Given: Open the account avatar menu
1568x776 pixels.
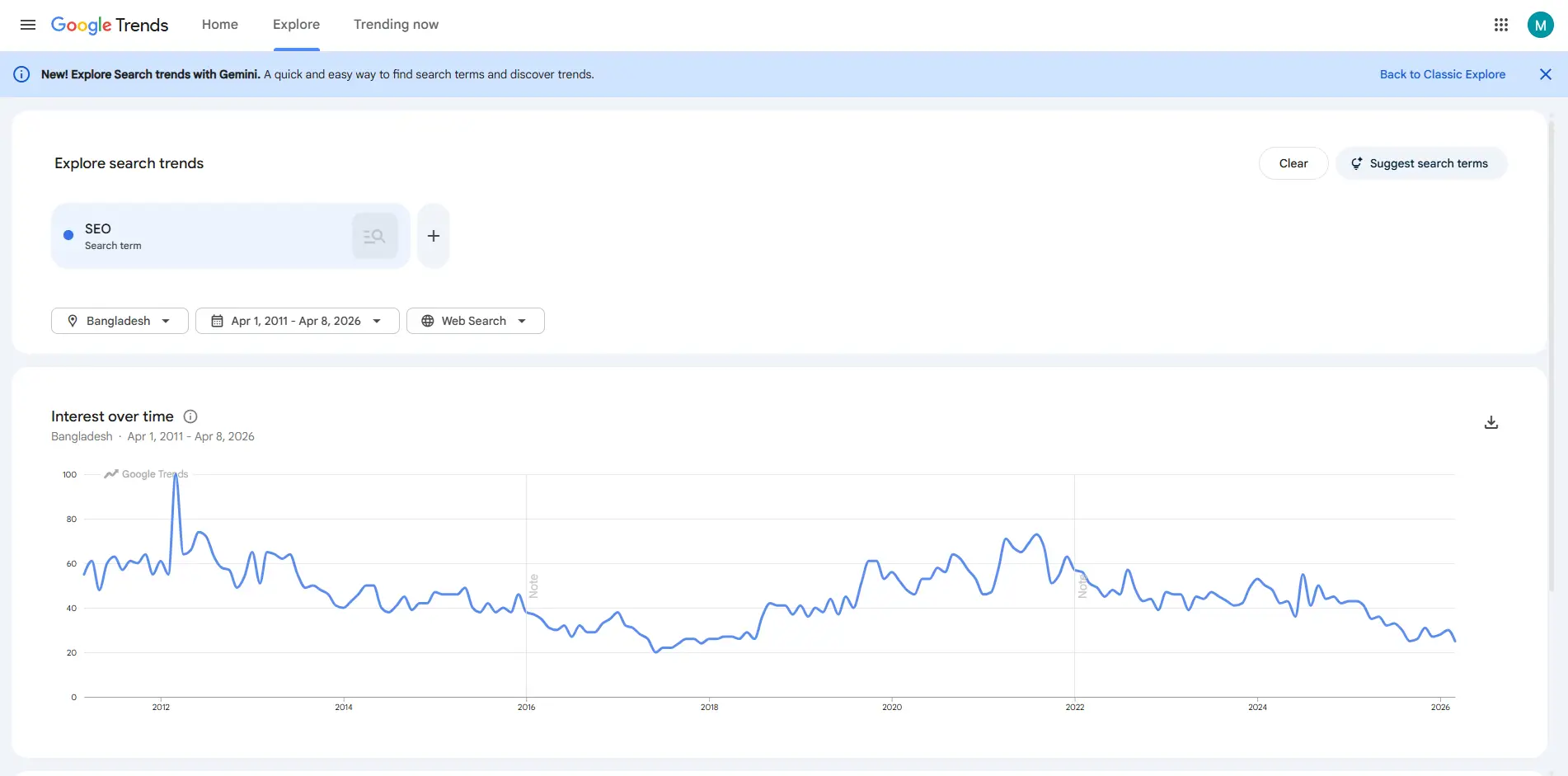Looking at the screenshot, I should pos(1540,25).
